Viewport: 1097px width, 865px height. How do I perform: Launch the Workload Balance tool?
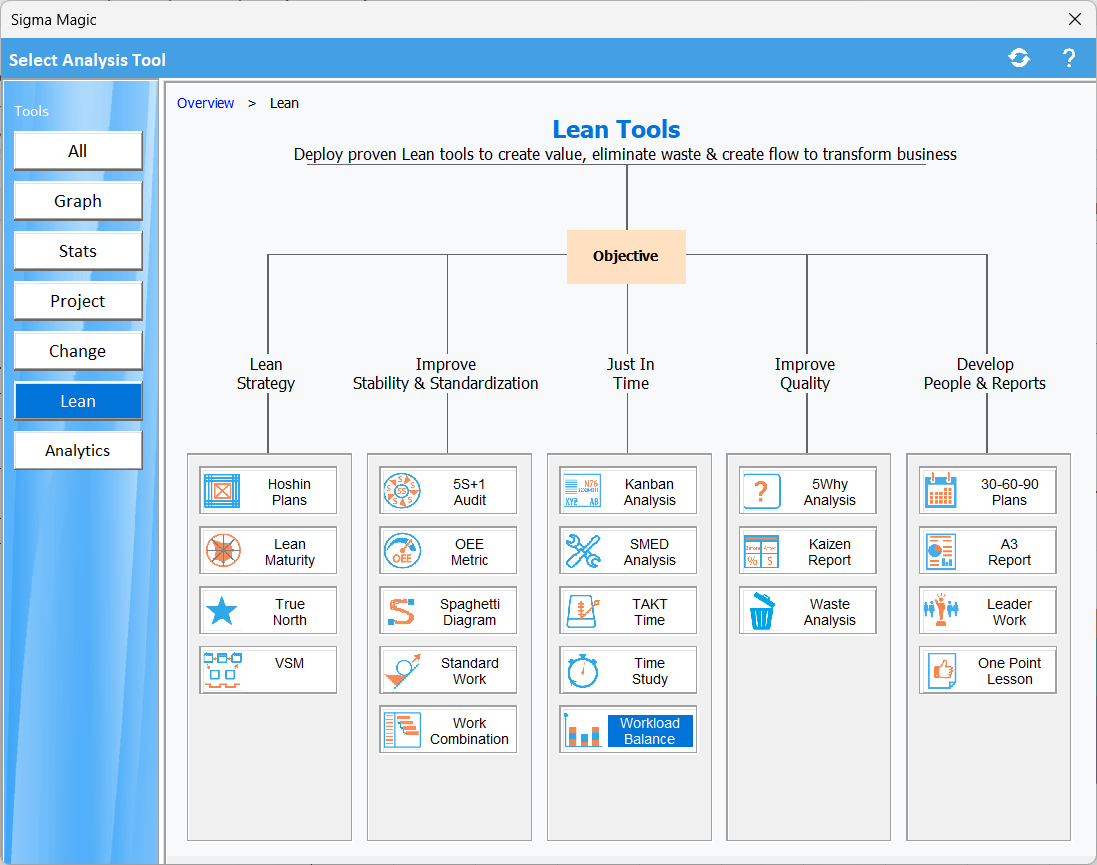pyautogui.click(x=649, y=731)
